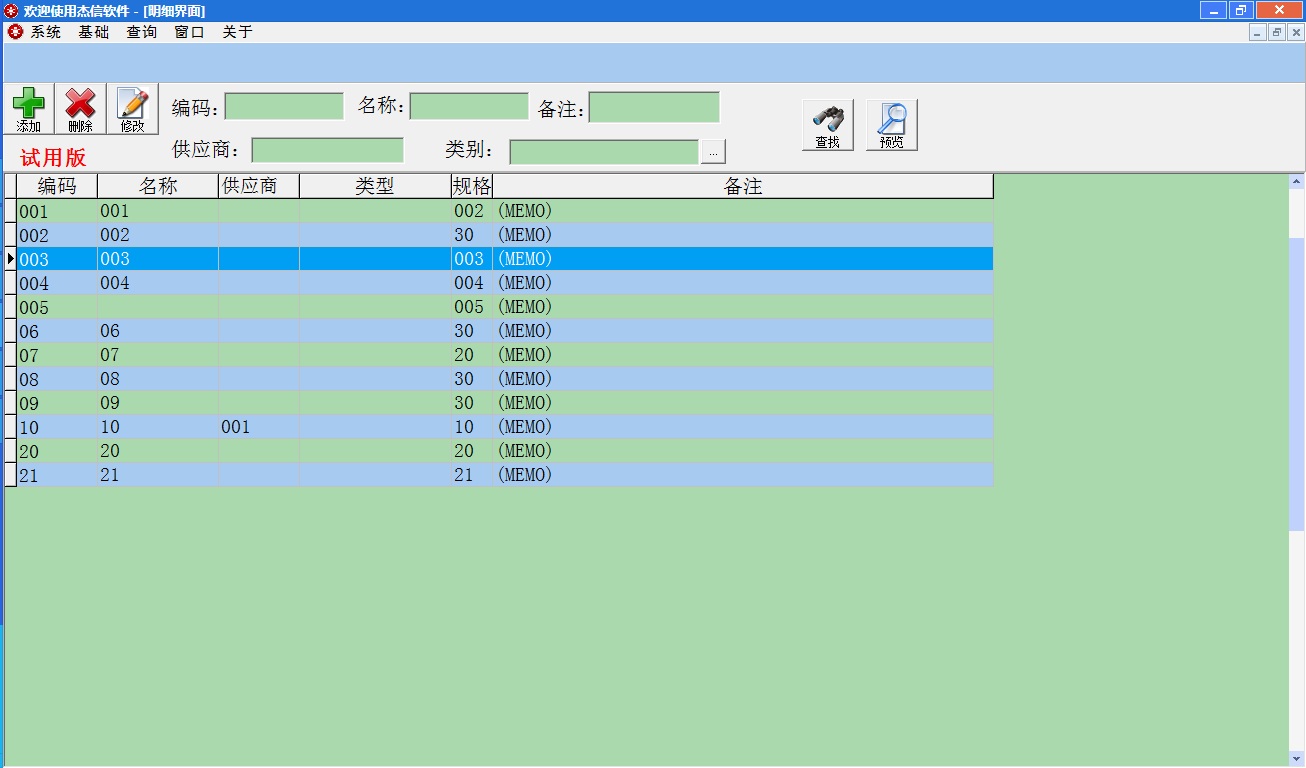Focus the 供应商 input field
Screen dimensions: 1306x768
(x=328, y=150)
